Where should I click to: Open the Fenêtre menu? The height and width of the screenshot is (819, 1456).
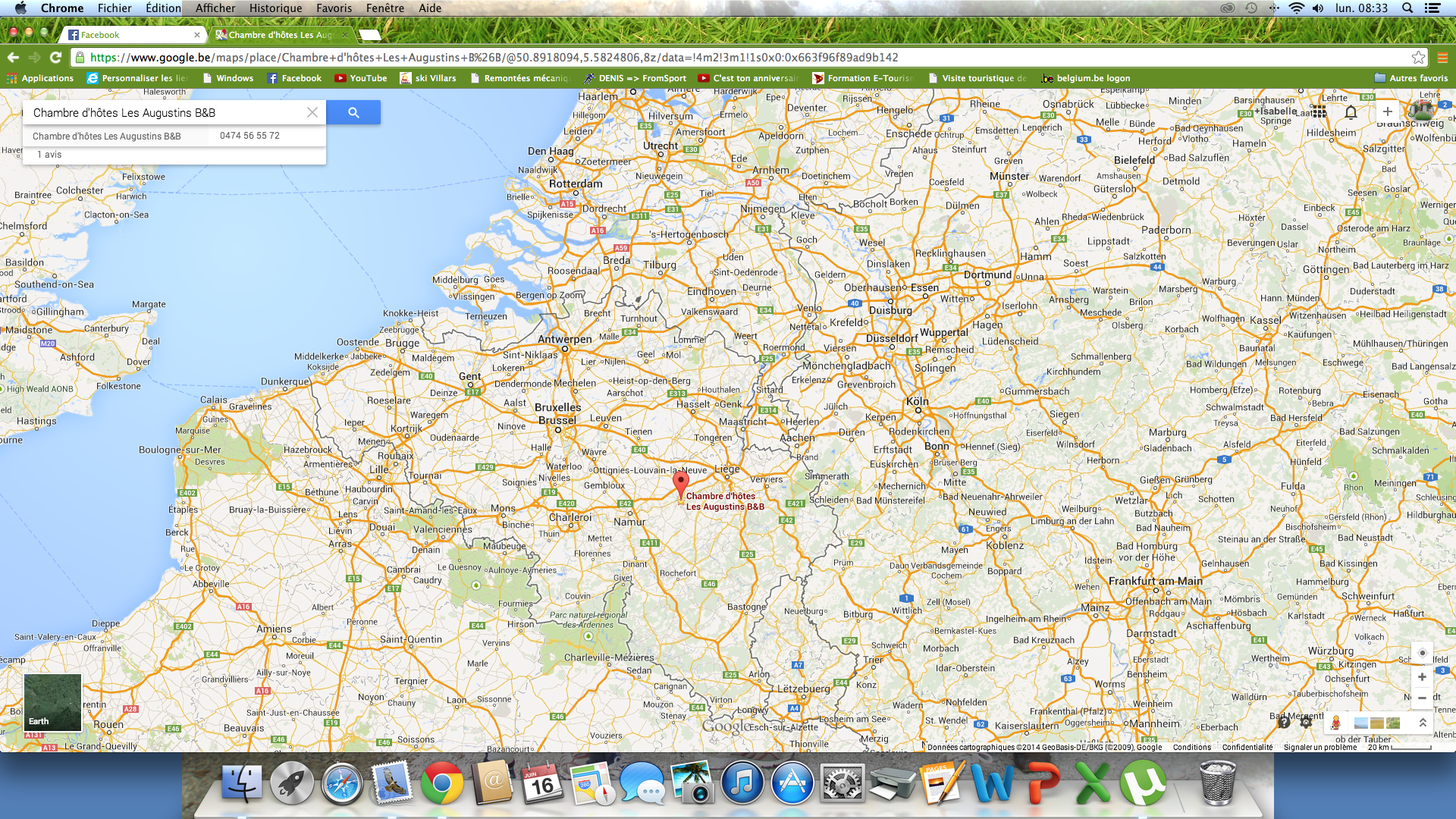point(385,8)
